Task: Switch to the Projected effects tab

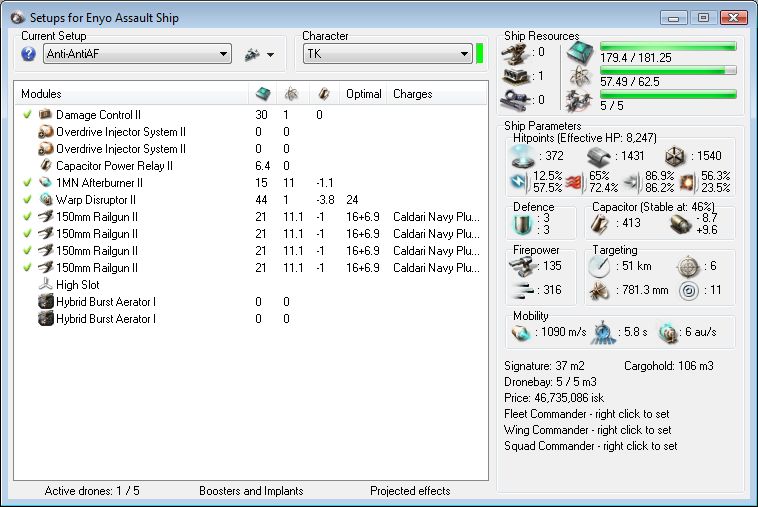Action: pyautogui.click(x=410, y=491)
